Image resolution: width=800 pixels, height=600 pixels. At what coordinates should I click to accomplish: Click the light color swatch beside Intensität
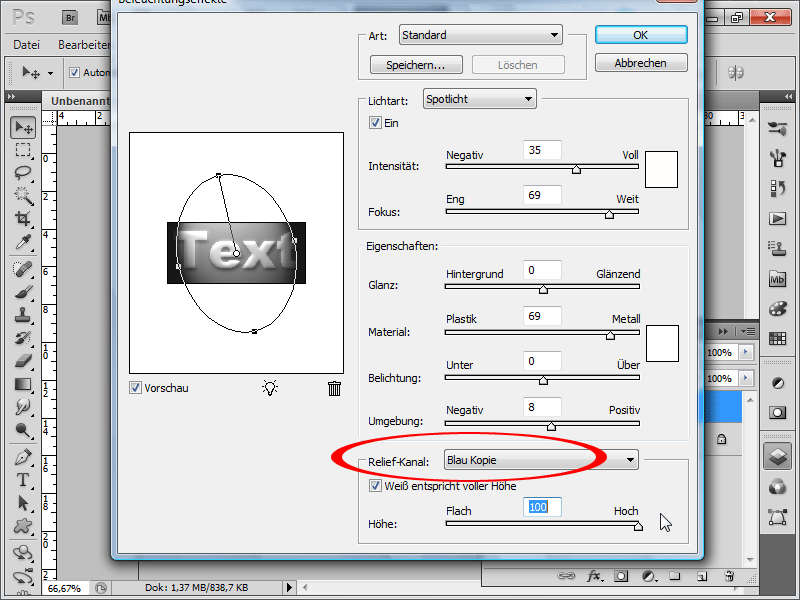661,169
